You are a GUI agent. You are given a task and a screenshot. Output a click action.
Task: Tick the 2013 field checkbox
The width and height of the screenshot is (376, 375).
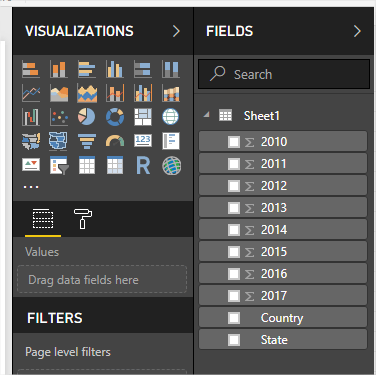pyautogui.click(x=234, y=208)
